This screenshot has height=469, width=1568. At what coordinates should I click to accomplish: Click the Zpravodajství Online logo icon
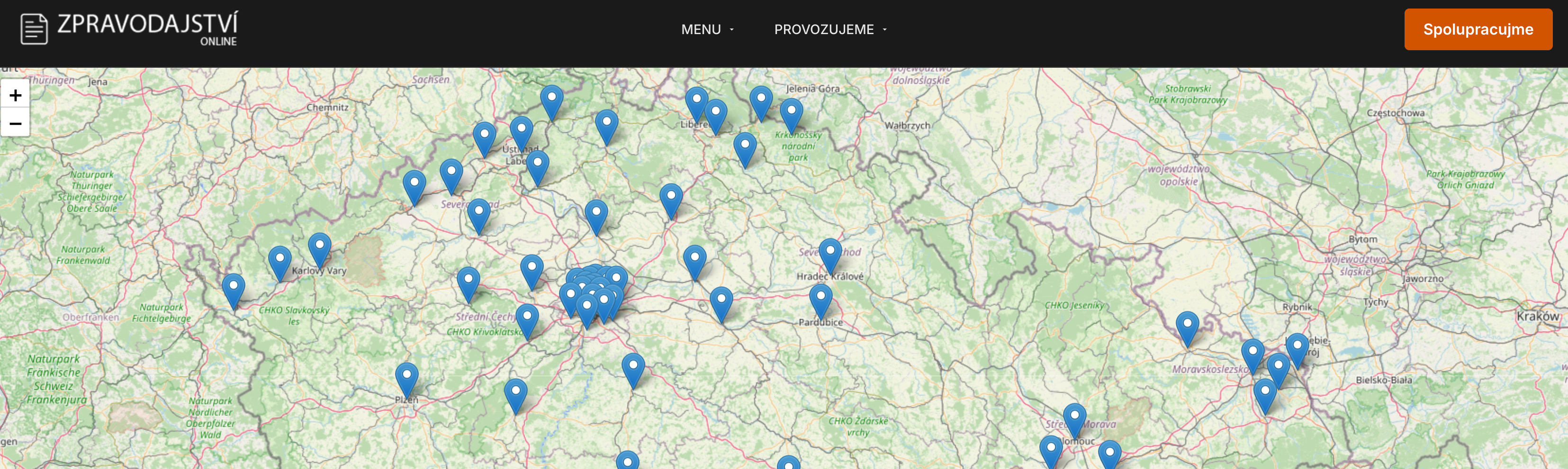[x=34, y=28]
